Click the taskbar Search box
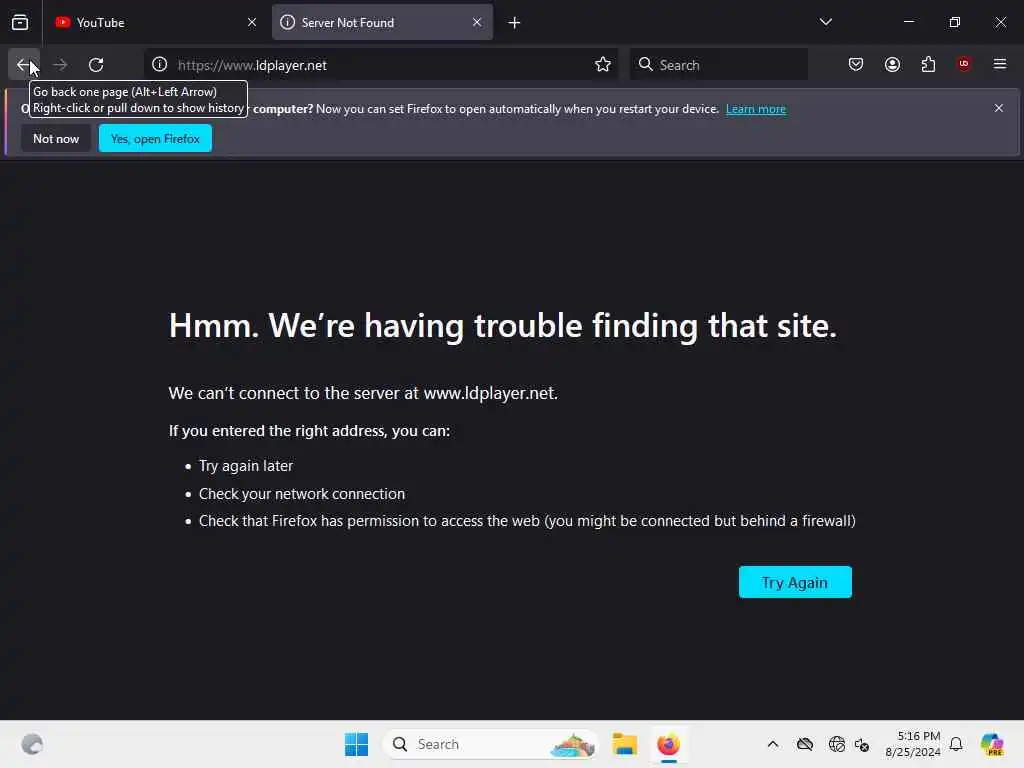The width and height of the screenshot is (1024, 768). coord(491,744)
